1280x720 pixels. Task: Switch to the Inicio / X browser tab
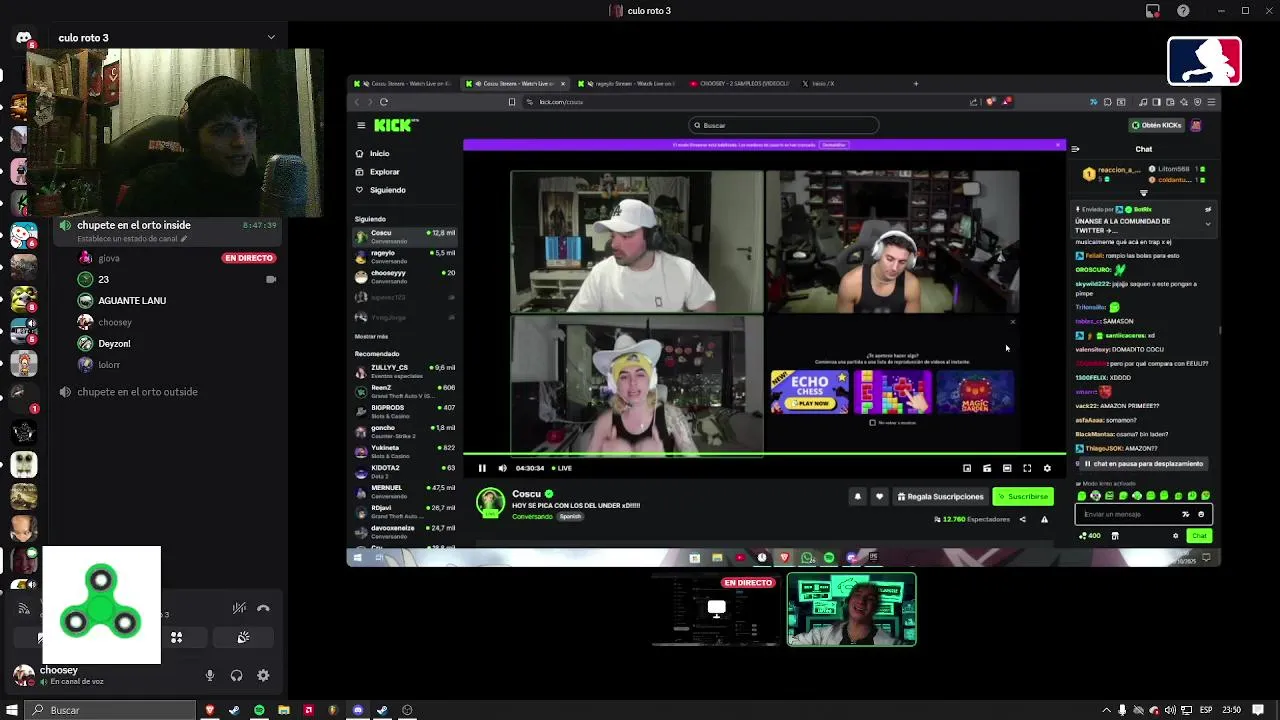[824, 84]
